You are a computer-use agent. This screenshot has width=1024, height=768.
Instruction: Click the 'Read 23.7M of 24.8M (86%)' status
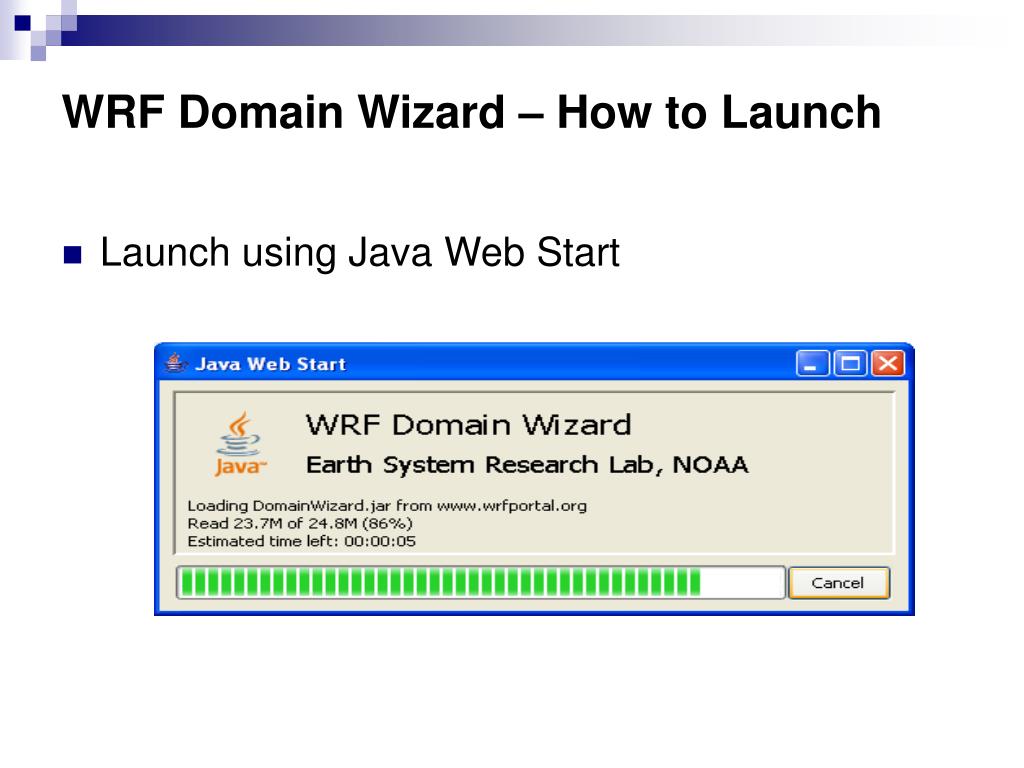300,524
